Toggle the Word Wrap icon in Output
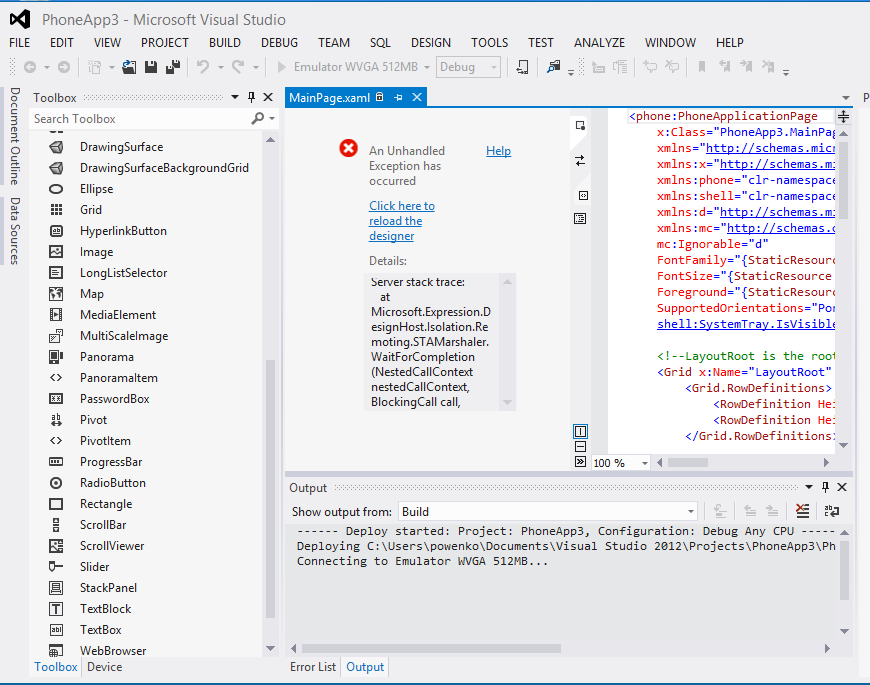 click(832, 511)
